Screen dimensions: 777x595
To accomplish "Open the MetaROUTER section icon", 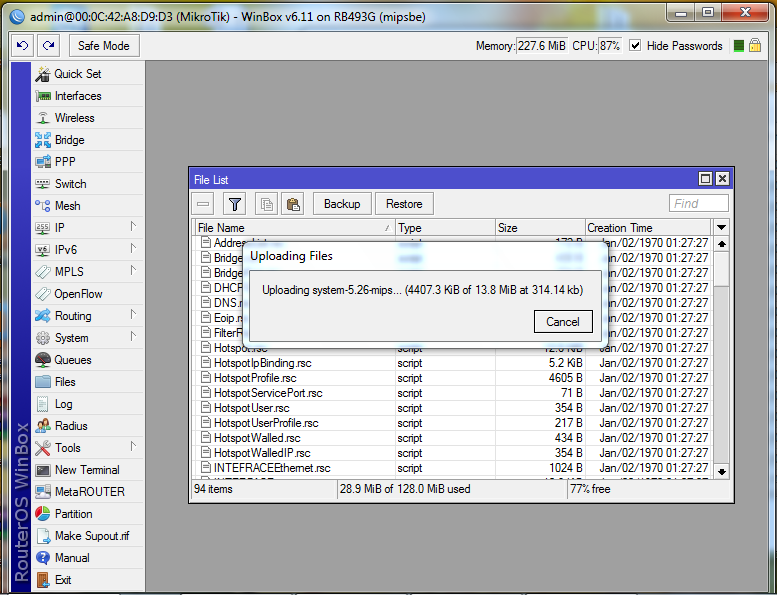I will click(43, 491).
